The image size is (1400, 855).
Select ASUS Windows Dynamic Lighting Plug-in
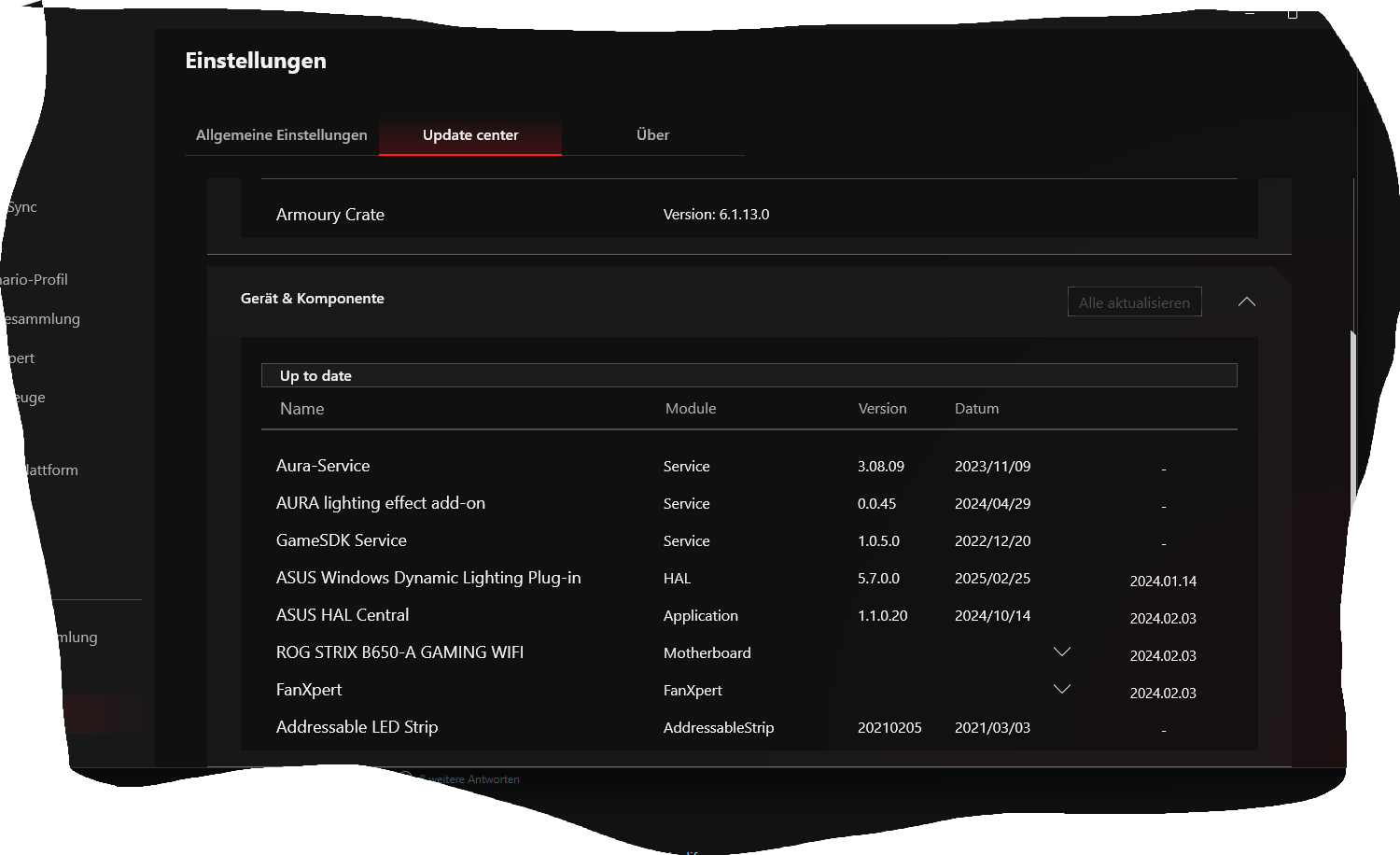pos(428,578)
